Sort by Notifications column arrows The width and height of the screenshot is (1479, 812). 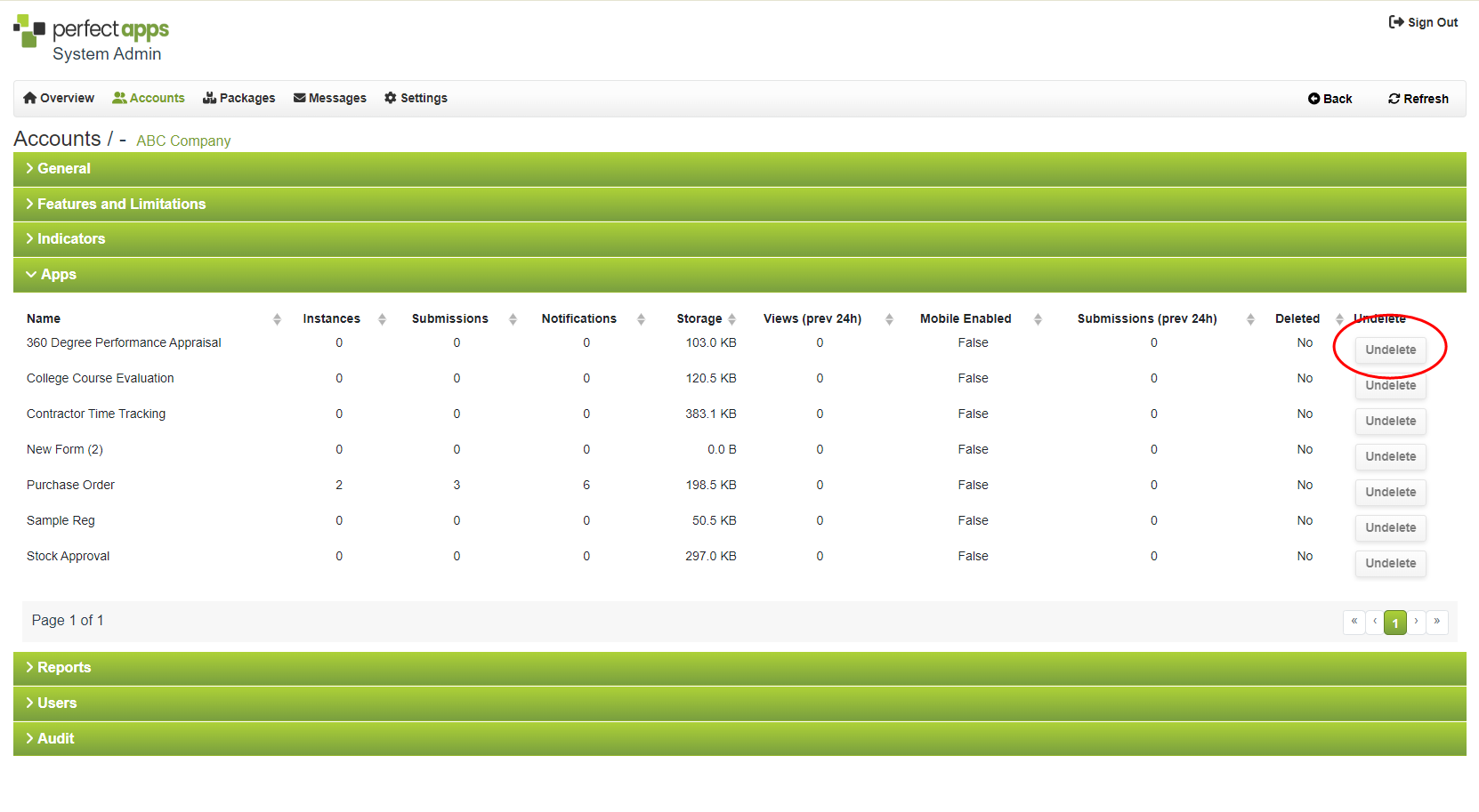pos(641,319)
